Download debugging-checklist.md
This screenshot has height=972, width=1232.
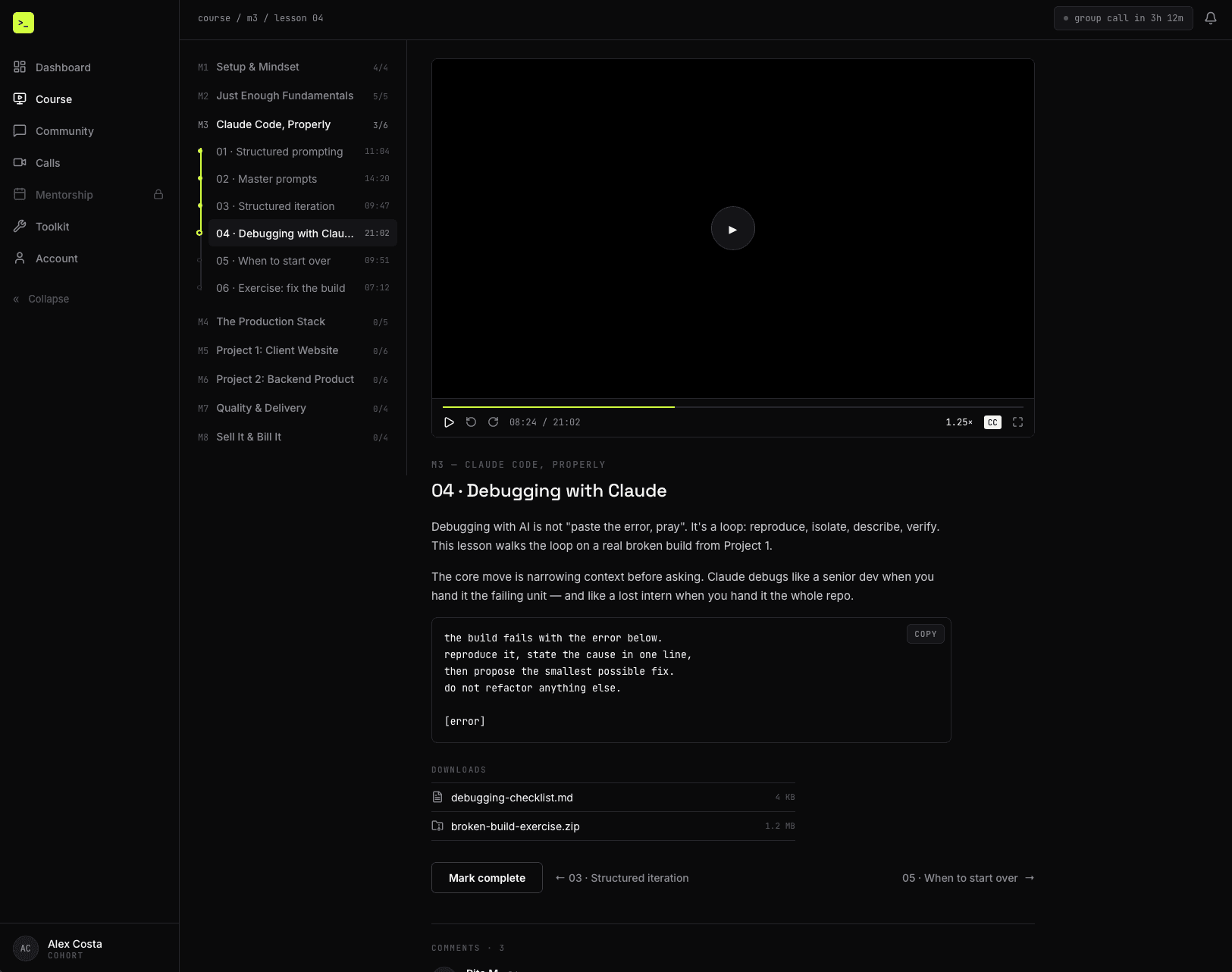point(613,798)
